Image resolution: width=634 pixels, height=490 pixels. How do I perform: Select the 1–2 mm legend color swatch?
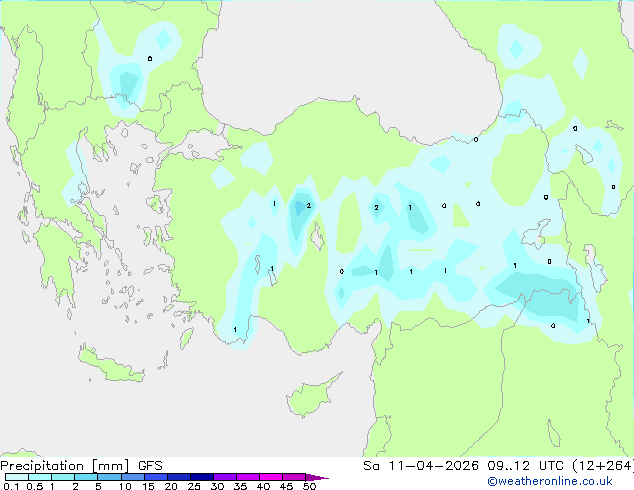coord(63,477)
